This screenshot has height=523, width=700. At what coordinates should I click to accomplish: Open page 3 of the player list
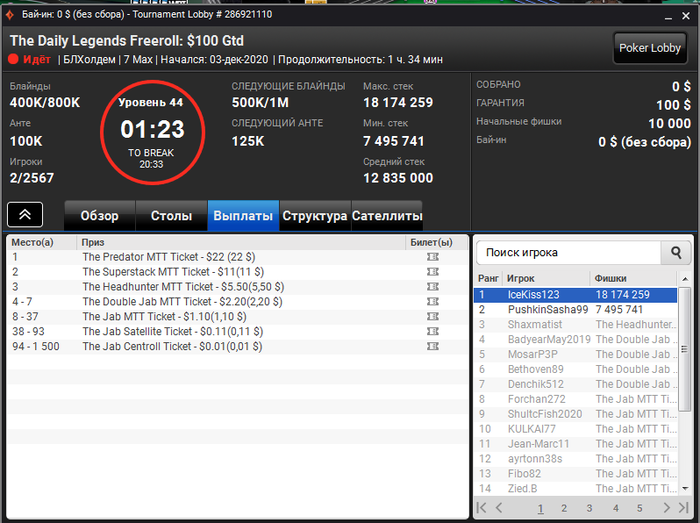[589, 508]
